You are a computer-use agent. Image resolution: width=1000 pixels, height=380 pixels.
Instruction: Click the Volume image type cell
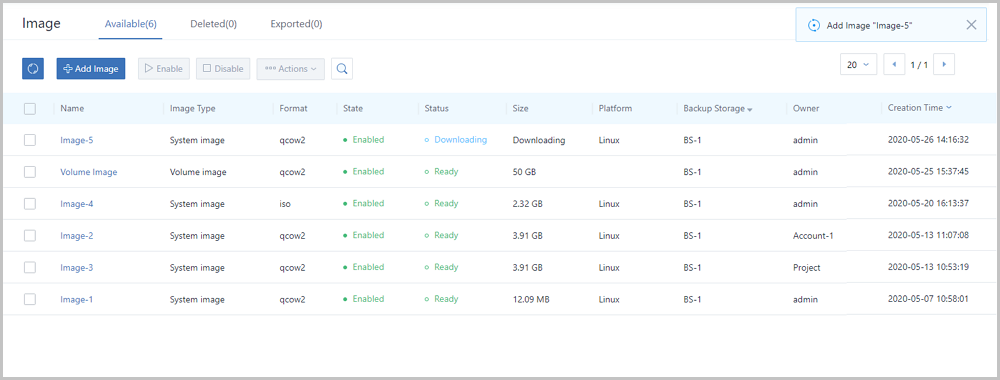(x=198, y=172)
